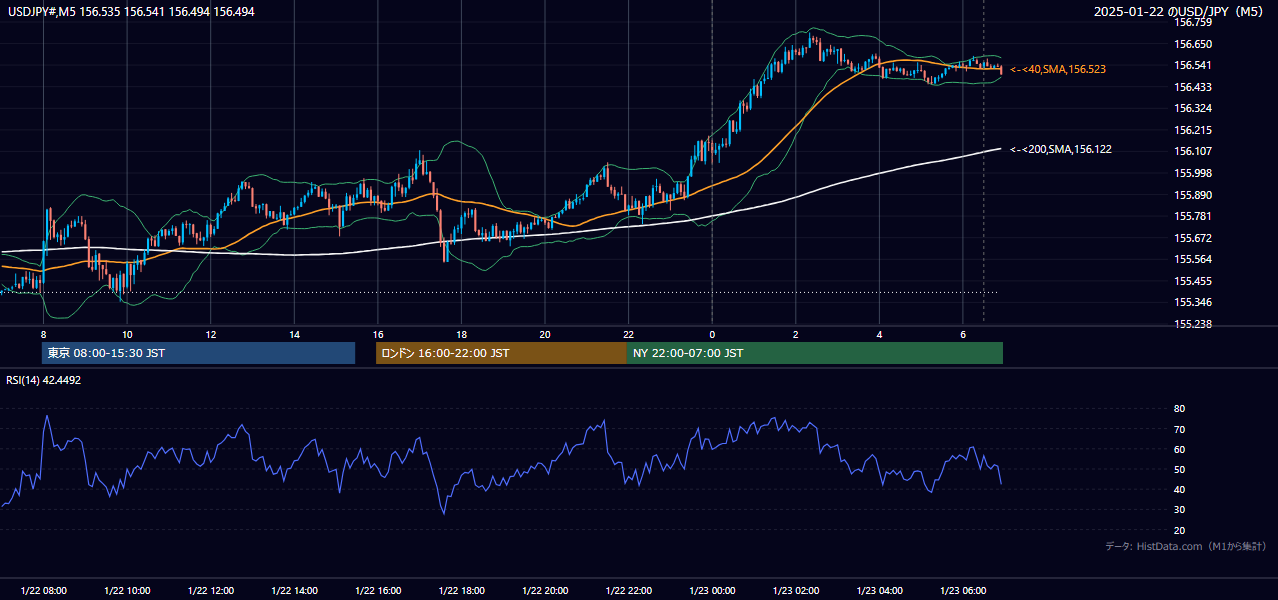Click the RSI(14) 42.4492 indicator label
Screen dimensions: 1278x600
coord(44,380)
